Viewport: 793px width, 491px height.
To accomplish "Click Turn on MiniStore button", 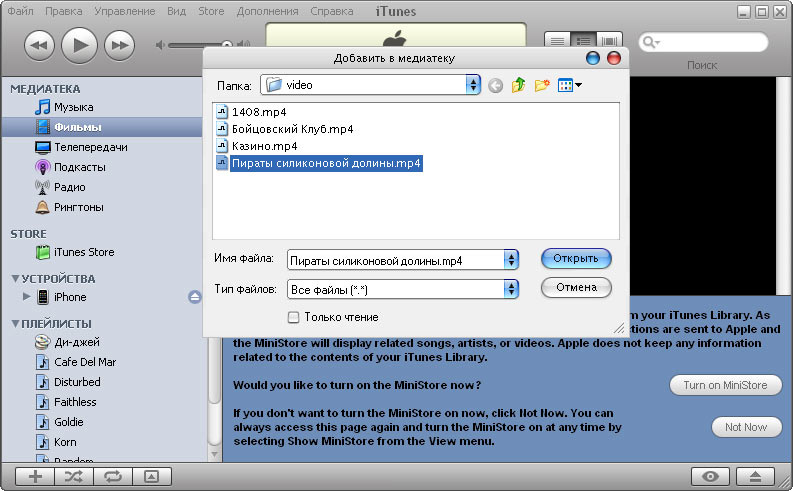I will click(726, 385).
